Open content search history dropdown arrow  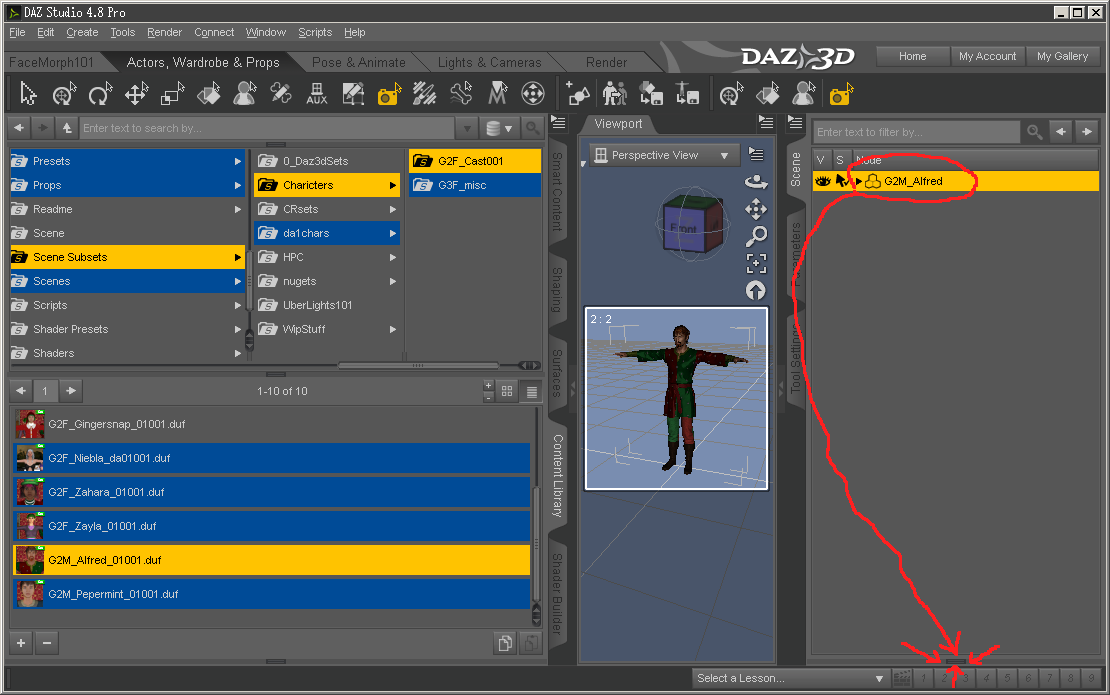coord(467,128)
